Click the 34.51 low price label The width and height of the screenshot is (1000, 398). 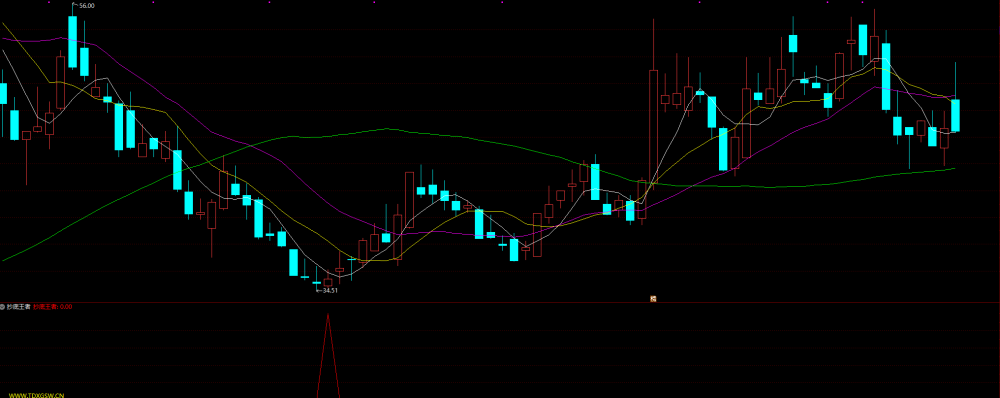(330, 290)
